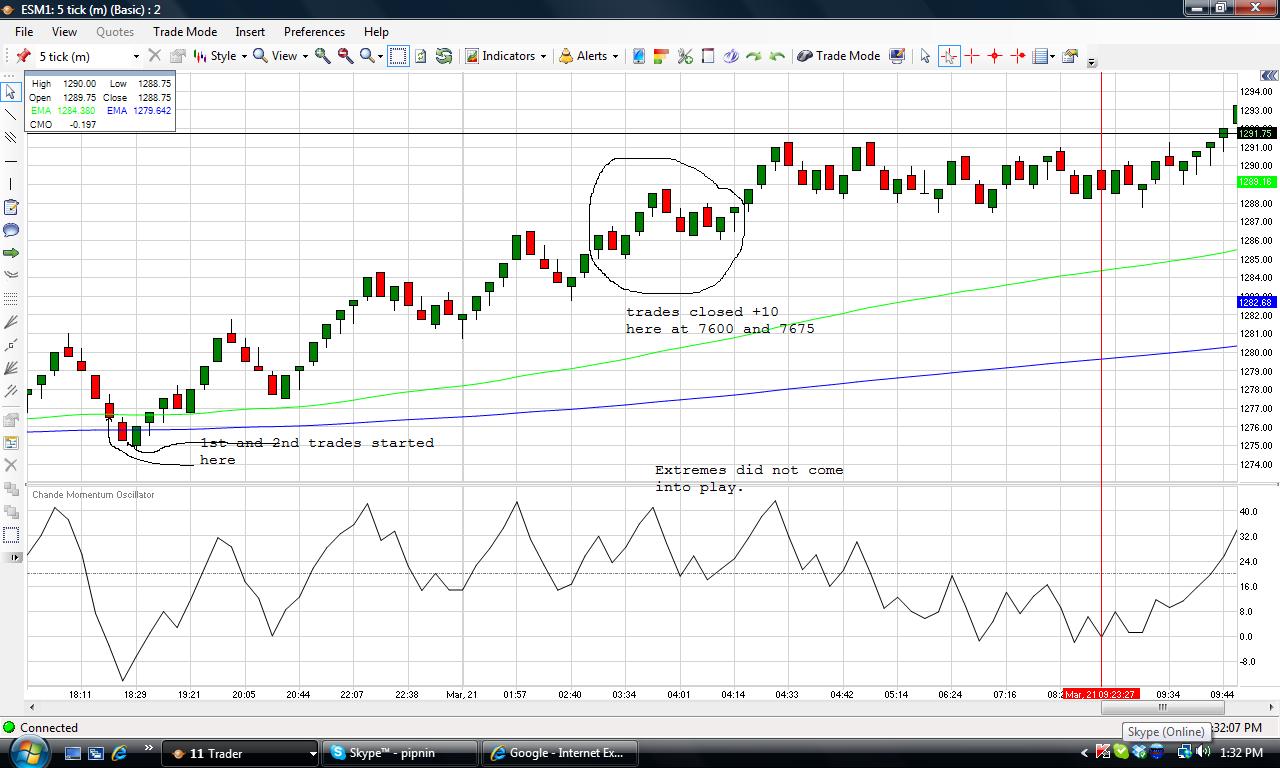The height and width of the screenshot is (768, 1280).
Task: Open the Preferences menu
Action: [x=314, y=32]
